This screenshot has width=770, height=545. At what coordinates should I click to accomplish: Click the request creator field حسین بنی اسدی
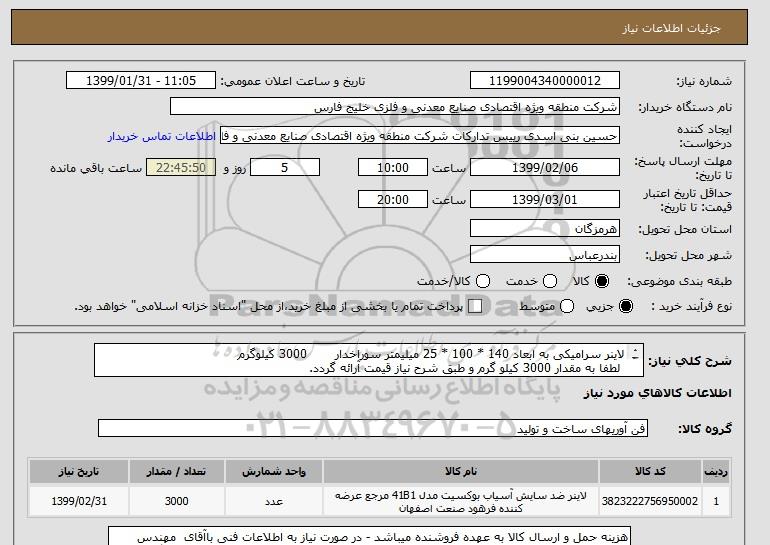click(x=420, y=136)
